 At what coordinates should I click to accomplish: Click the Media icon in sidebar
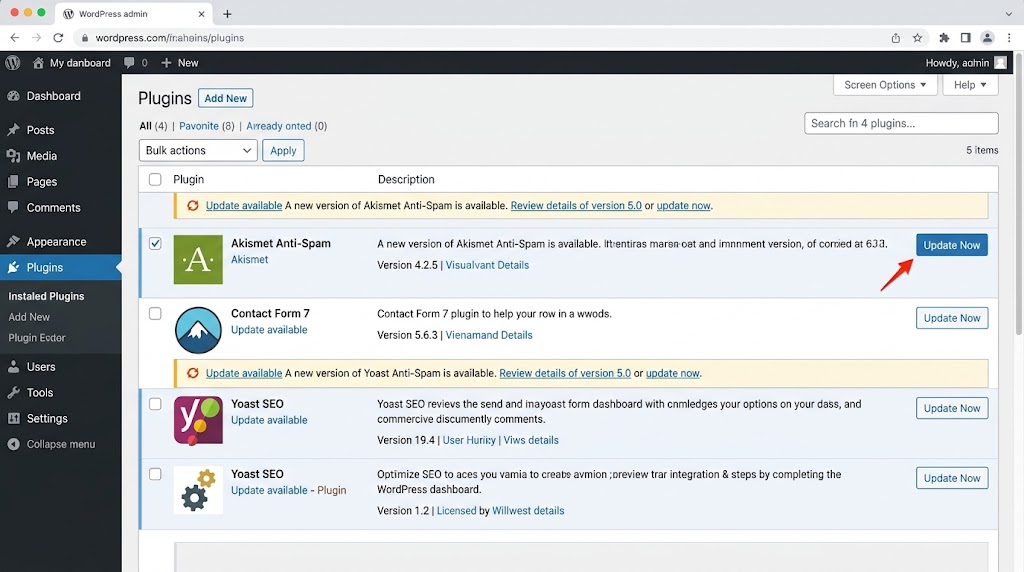[13, 156]
